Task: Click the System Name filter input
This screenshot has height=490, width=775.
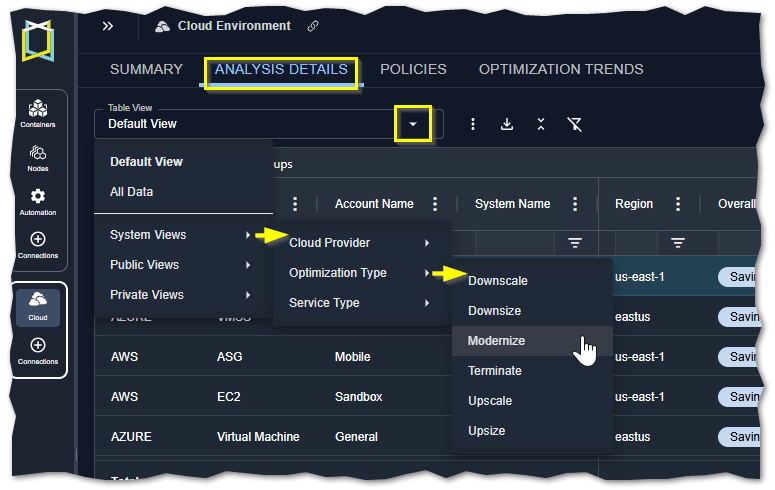Action: pyautogui.click(x=514, y=243)
